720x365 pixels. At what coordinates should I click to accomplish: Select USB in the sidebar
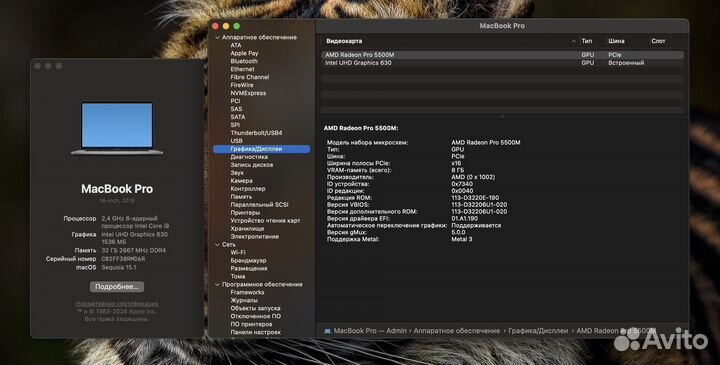236,141
